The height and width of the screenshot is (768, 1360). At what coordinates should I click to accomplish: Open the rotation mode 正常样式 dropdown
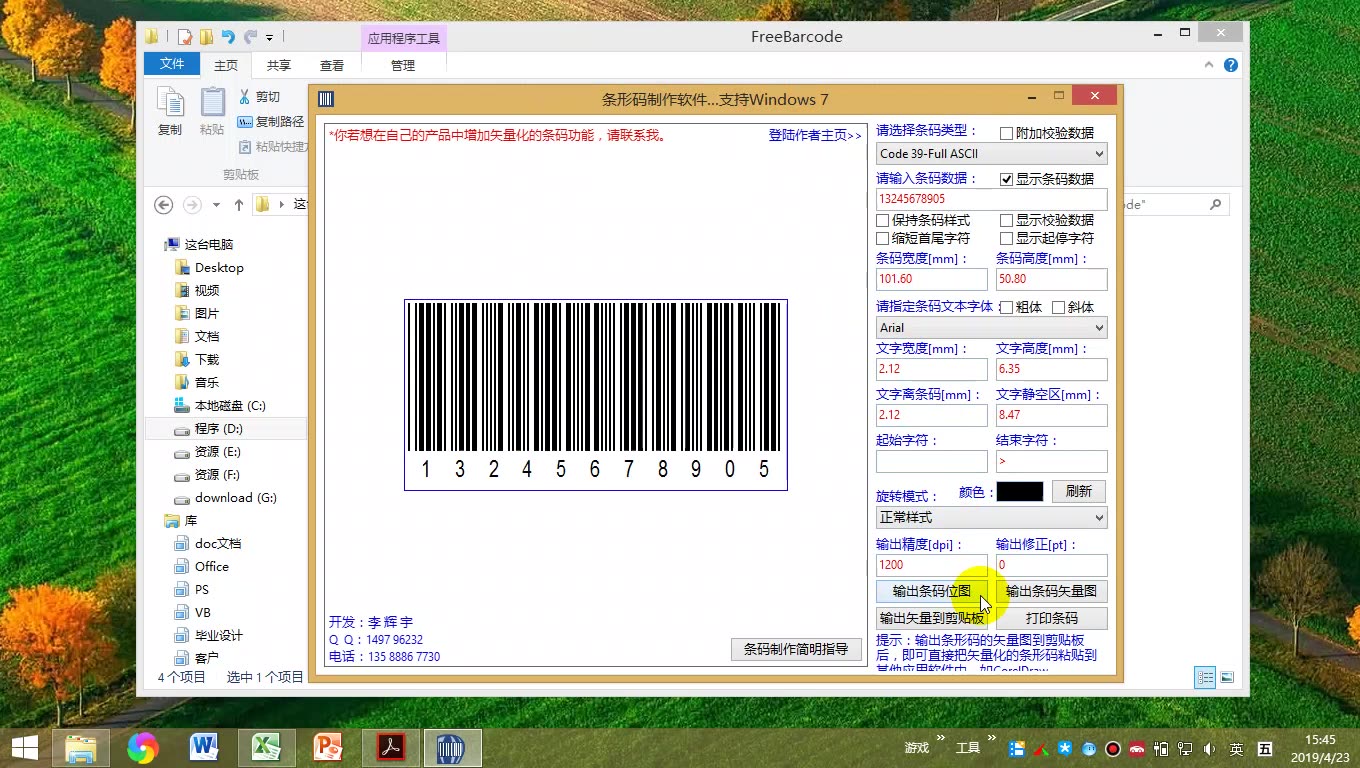click(991, 518)
